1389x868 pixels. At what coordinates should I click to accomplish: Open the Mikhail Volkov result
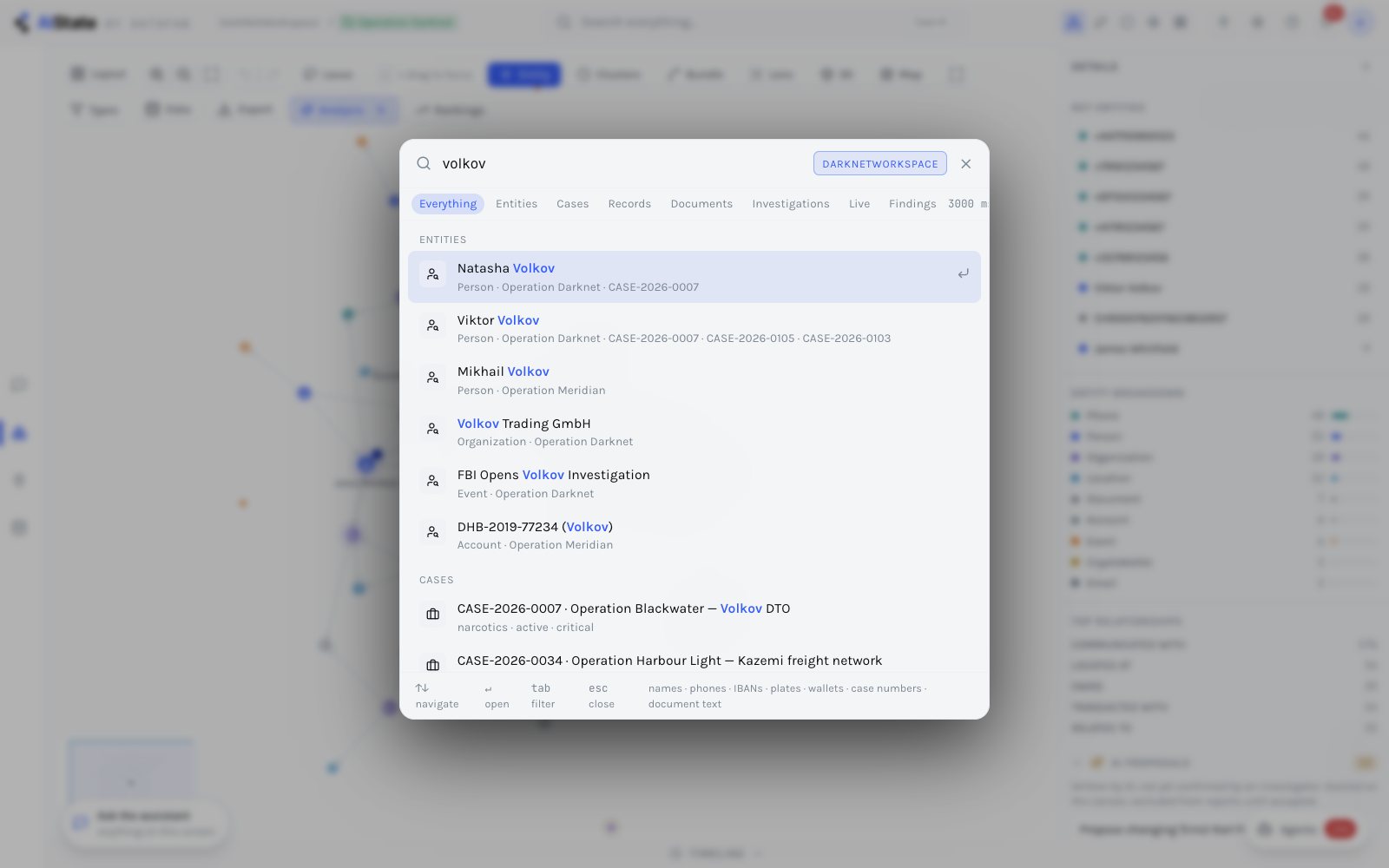[x=694, y=380]
